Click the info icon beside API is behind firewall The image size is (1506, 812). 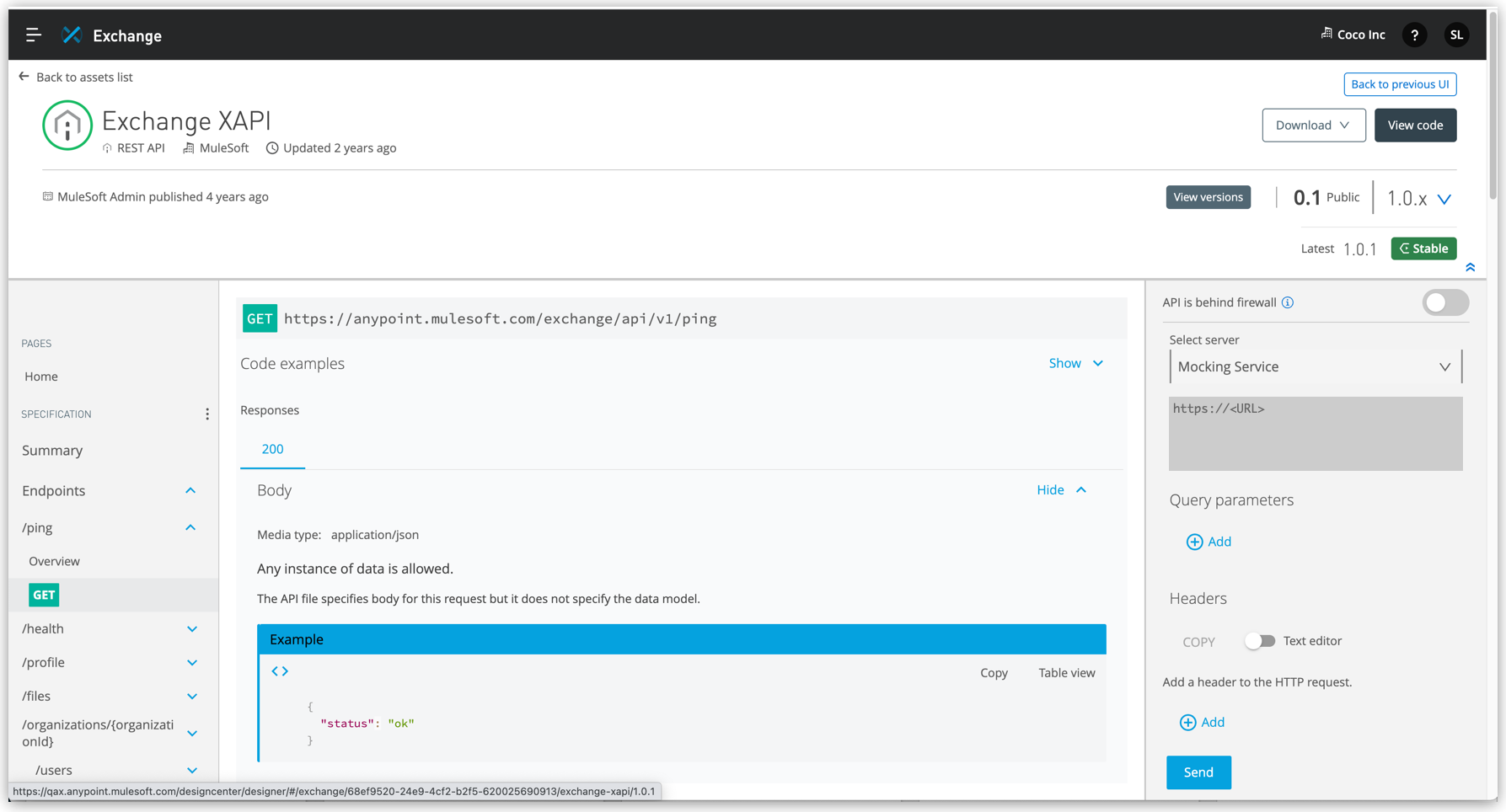tap(1288, 302)
